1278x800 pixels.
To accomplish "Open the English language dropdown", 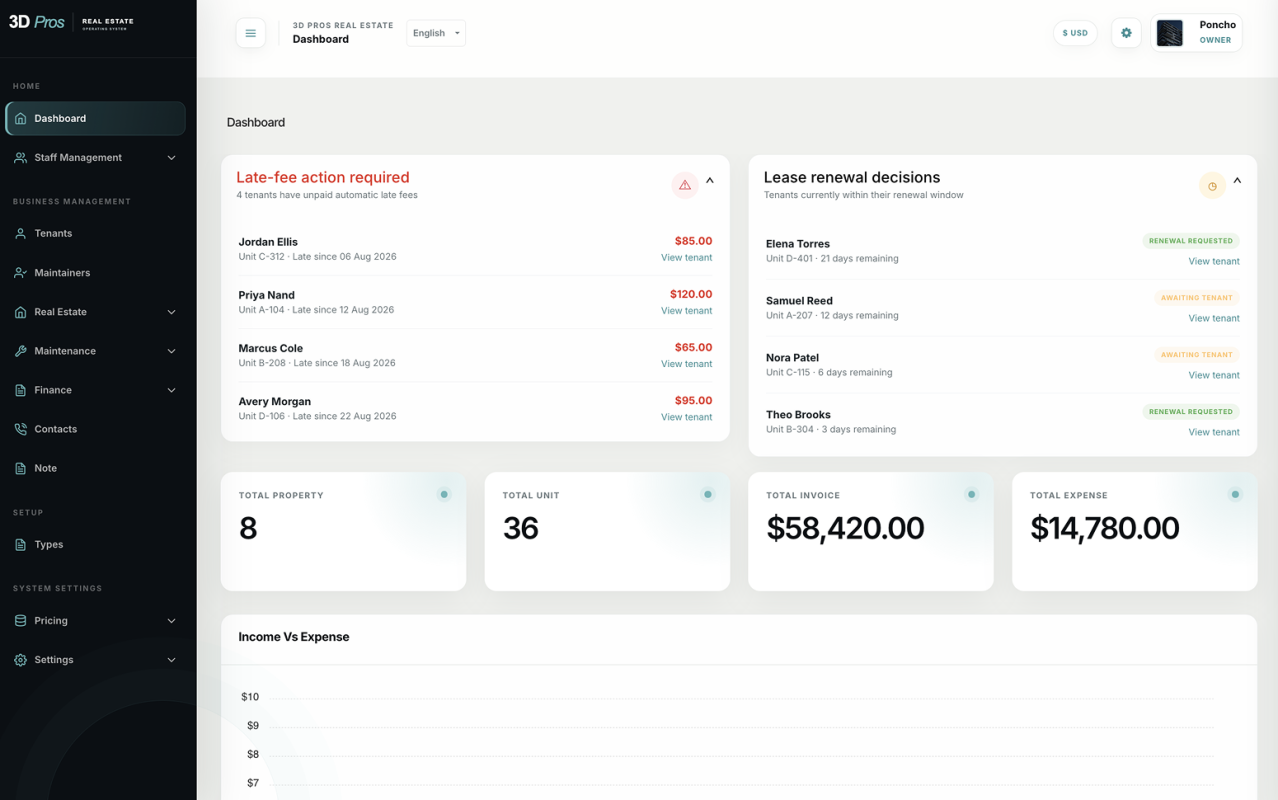I will point(436,33).
